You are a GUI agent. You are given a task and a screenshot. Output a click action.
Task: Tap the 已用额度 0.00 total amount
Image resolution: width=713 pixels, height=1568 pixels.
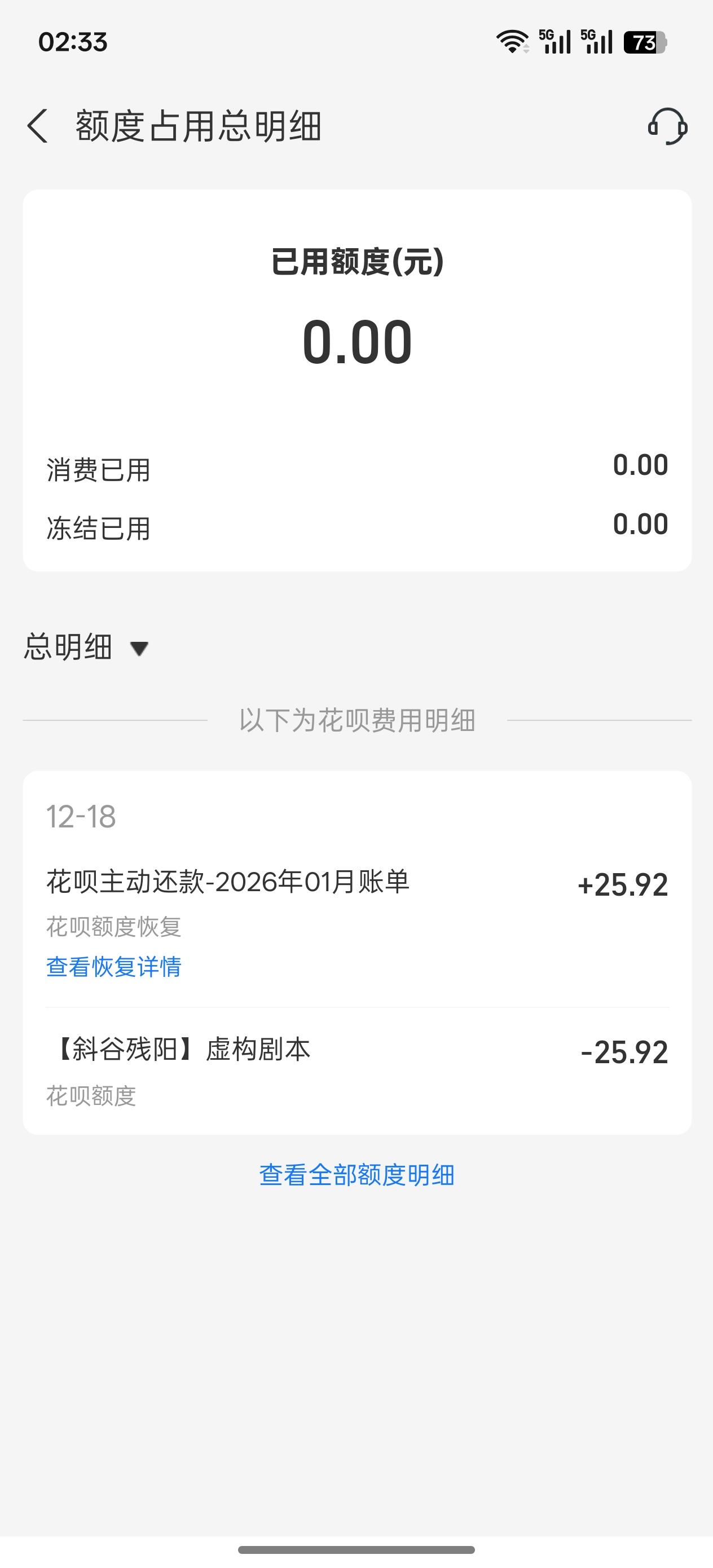point(357,342)
